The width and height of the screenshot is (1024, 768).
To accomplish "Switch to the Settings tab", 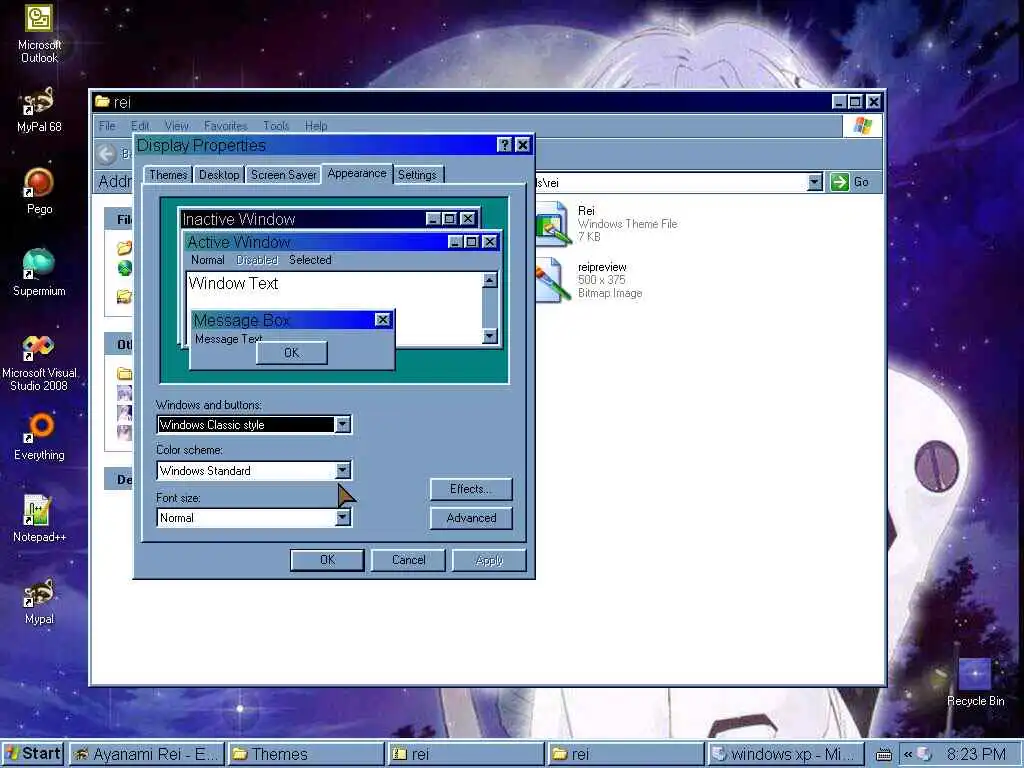I will tap(417, 175).
